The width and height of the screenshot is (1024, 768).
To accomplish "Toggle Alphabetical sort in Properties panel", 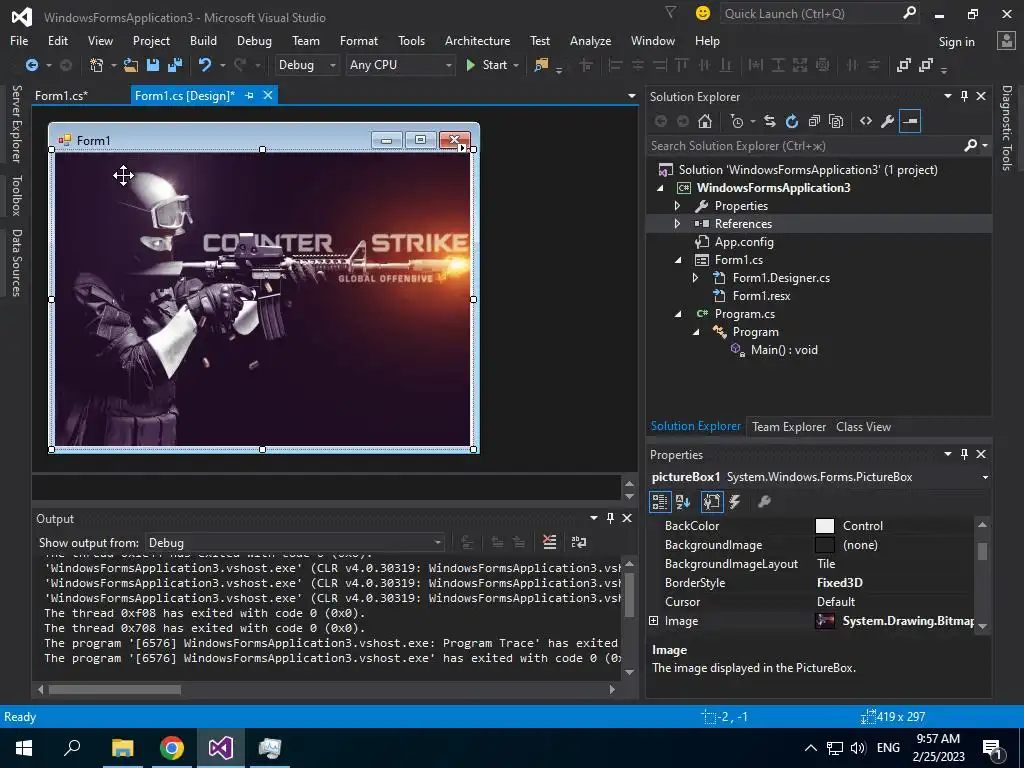I will (683, 502).
